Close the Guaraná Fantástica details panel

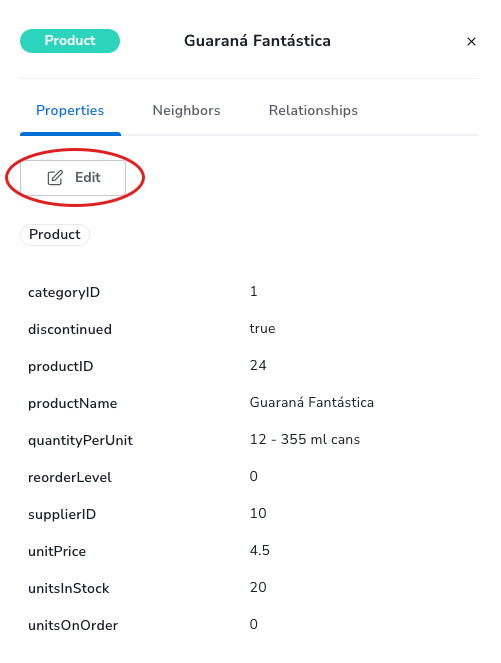pyautogui.click(x=471, y=41)
